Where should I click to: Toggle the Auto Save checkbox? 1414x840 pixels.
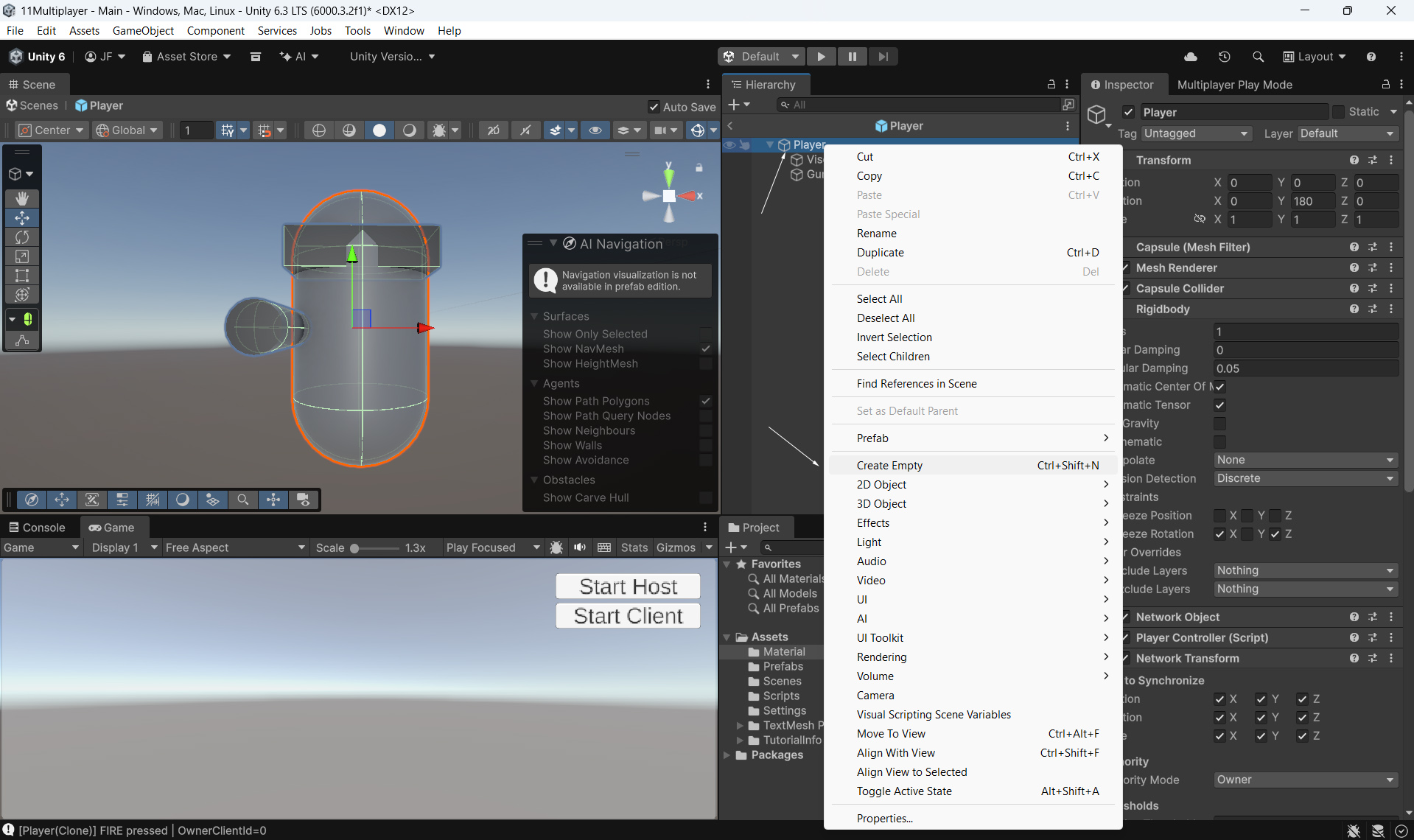[x=653, y=107]
